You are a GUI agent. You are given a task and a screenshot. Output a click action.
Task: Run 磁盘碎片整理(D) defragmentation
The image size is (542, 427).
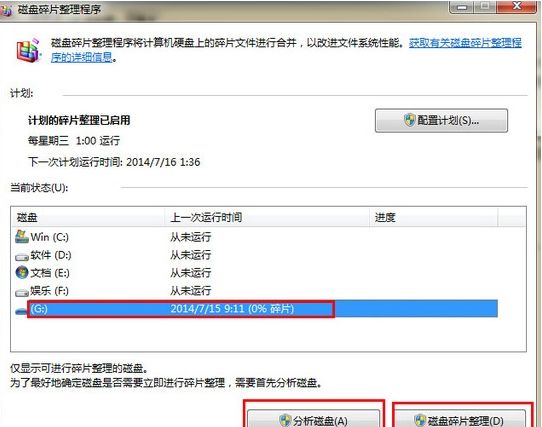pyautogui.click(x=460, y=419)
